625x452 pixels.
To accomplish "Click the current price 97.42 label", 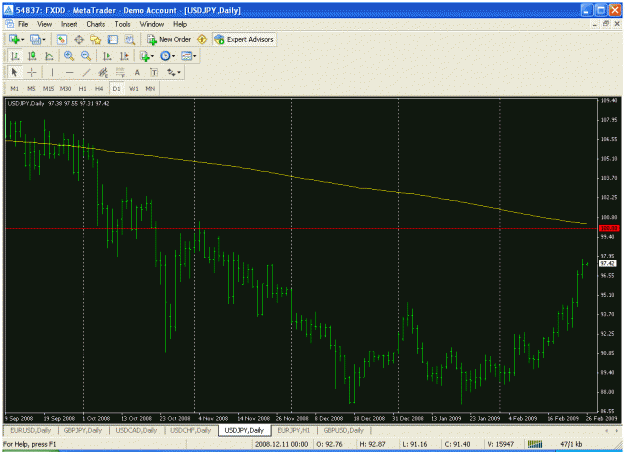I will tap(608, 263).
